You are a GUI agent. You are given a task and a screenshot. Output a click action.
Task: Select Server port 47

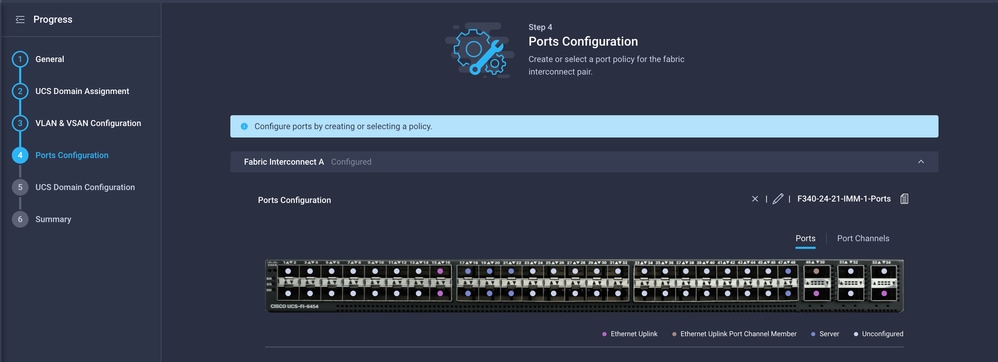(788, 271)
